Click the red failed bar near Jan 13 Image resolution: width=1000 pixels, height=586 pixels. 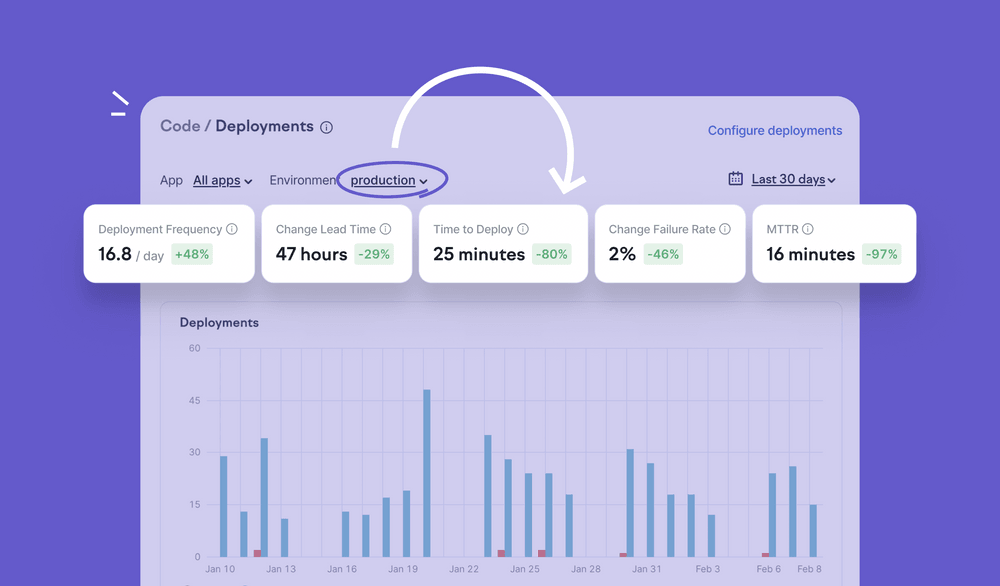pyautogui.click(x=257, y=553)
